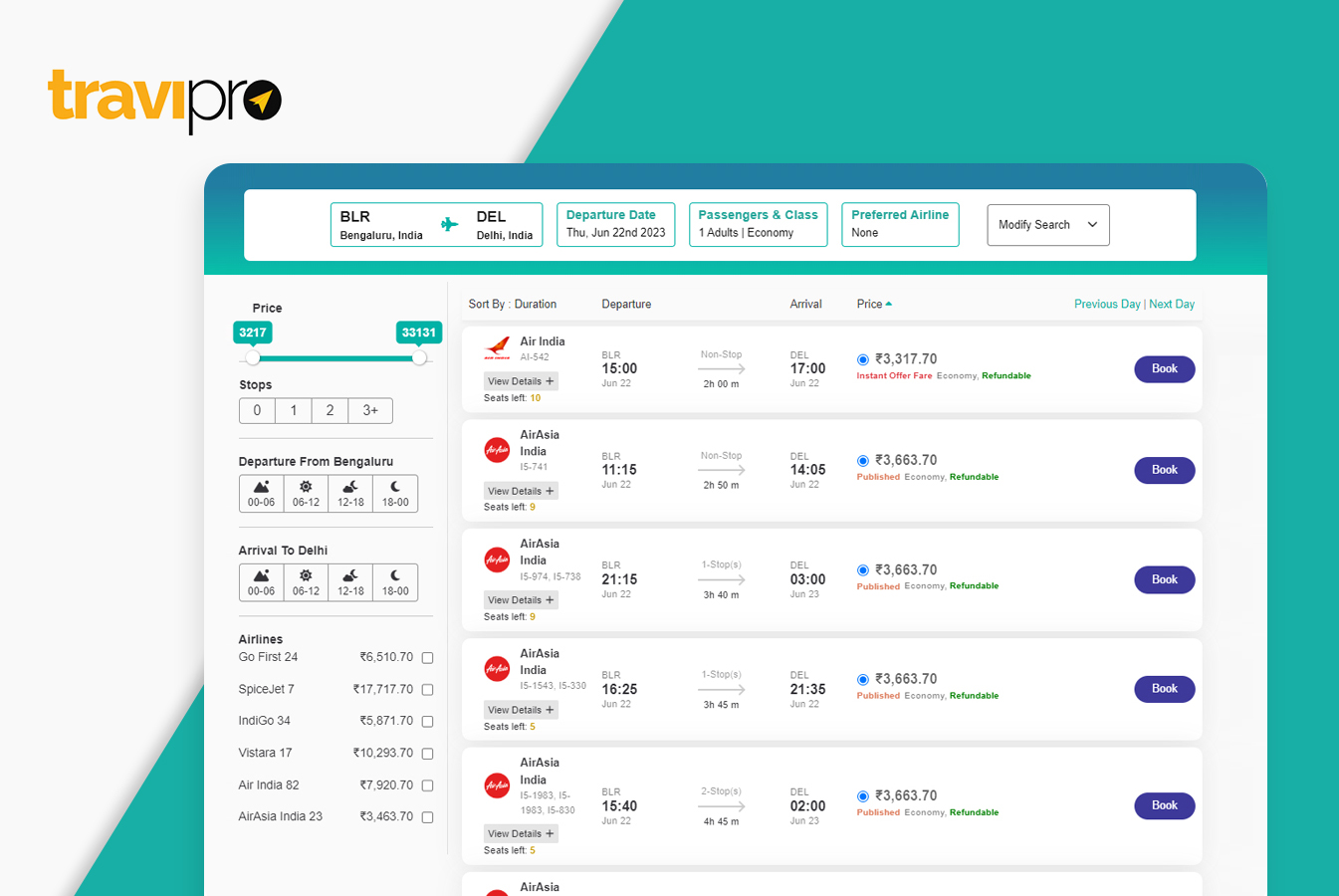Expand View Details for AirAsia I5-741
The height and width of the screenshot is (896, 1339).
521,491
